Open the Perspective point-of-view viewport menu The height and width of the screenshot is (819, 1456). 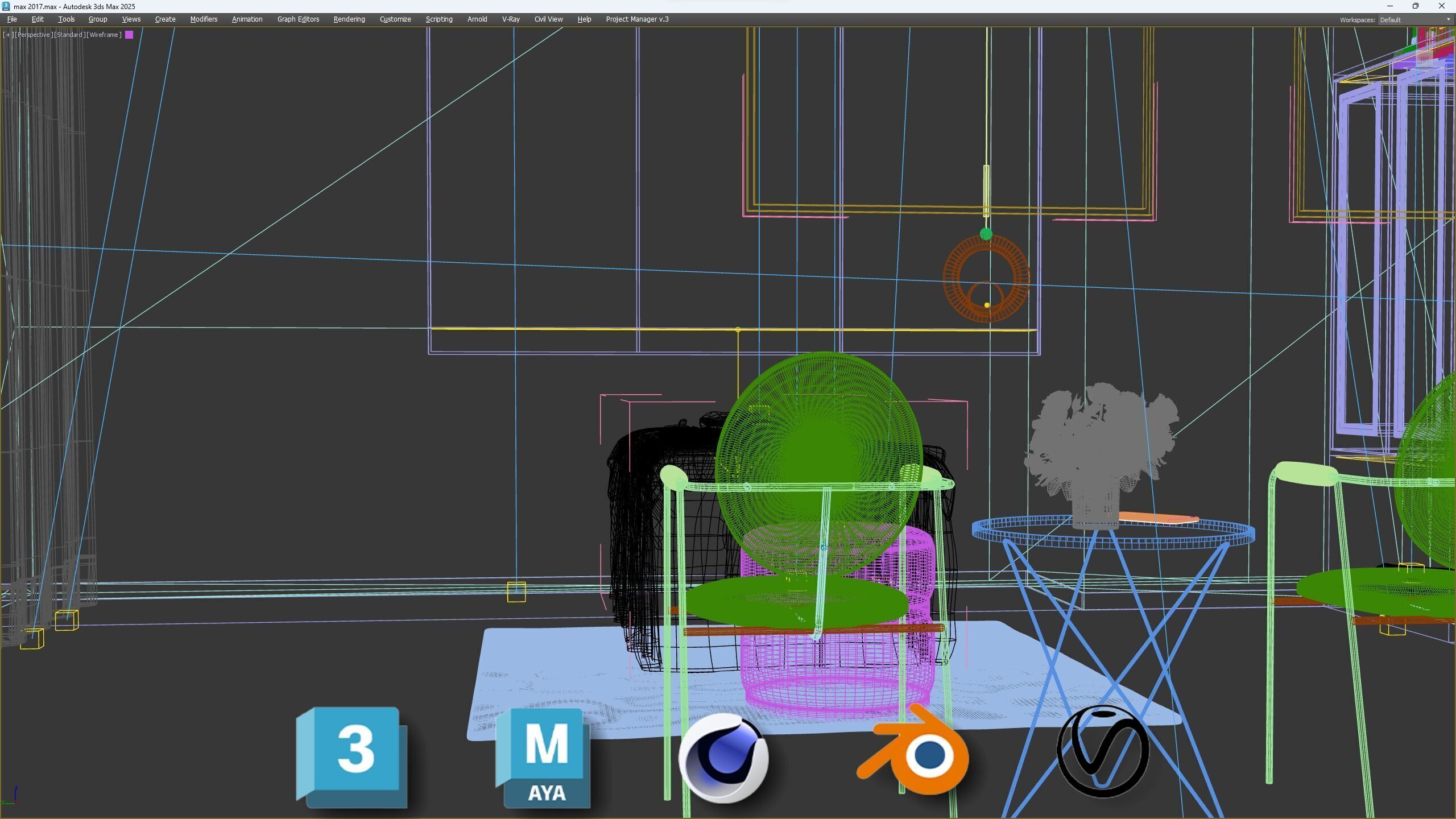pos(33,35)
